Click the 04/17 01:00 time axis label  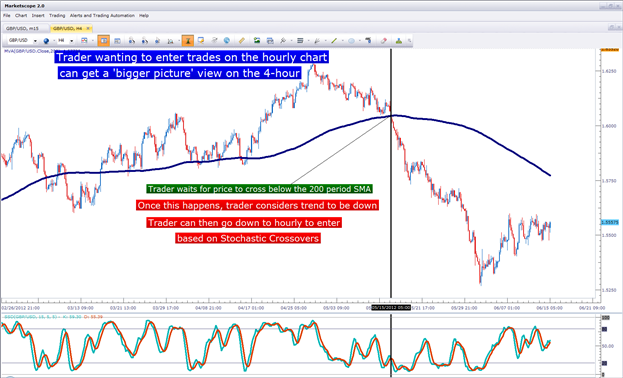pyautogui.click(x=251, y=308)
